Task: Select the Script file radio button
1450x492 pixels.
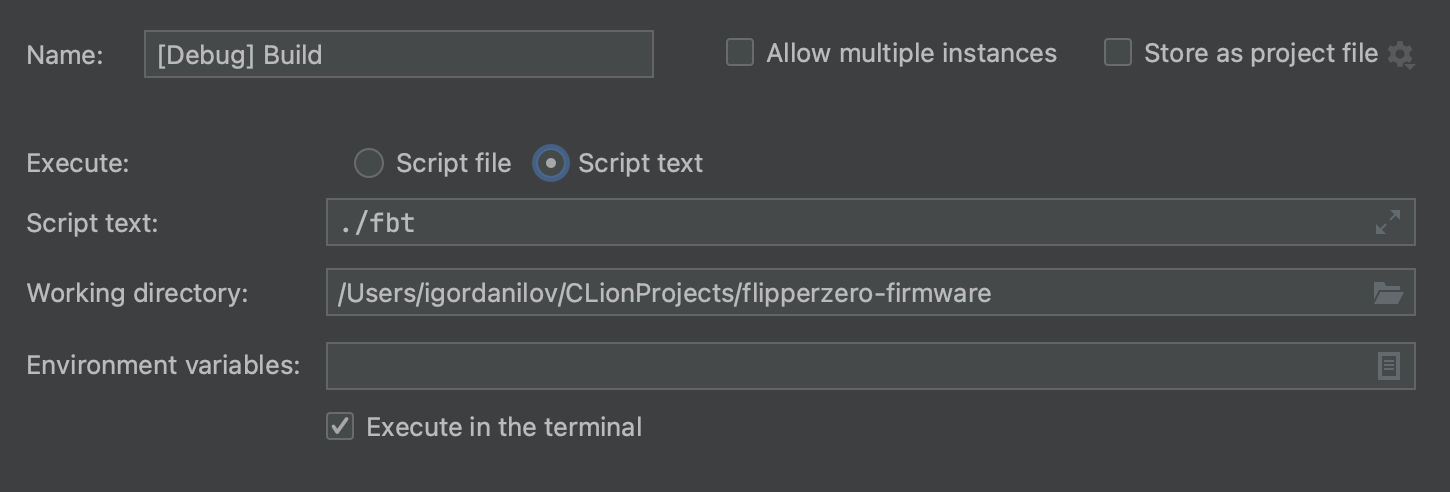Action: tap(369, 163)
